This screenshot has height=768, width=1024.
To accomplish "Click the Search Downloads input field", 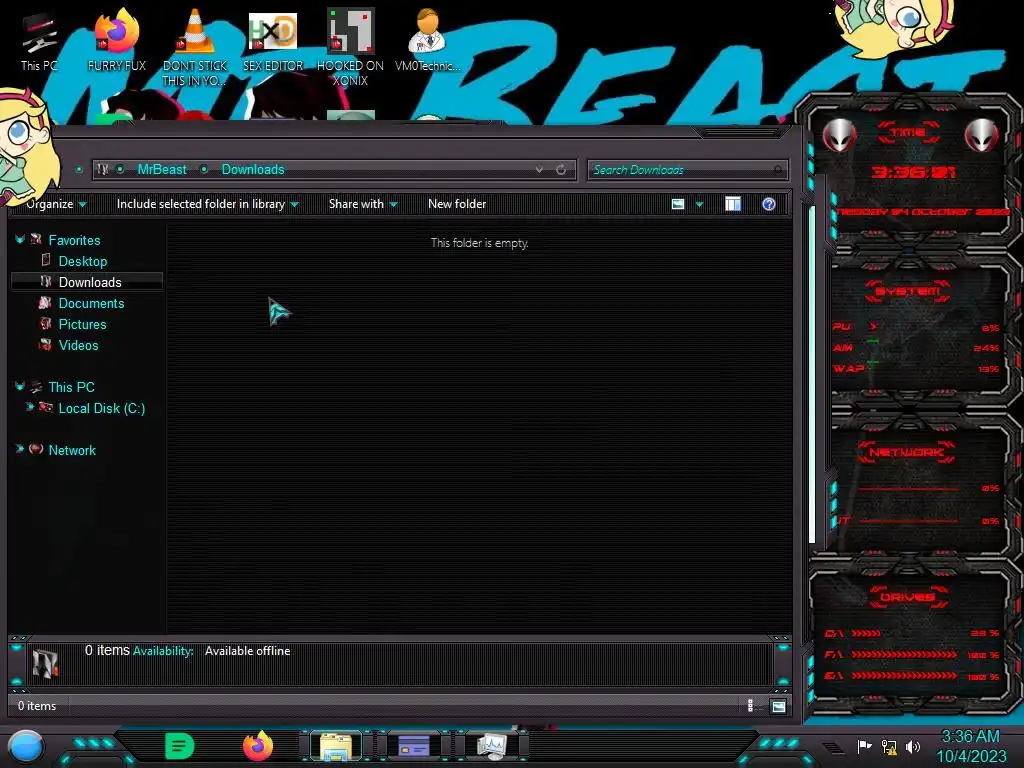I will point(688,170).
